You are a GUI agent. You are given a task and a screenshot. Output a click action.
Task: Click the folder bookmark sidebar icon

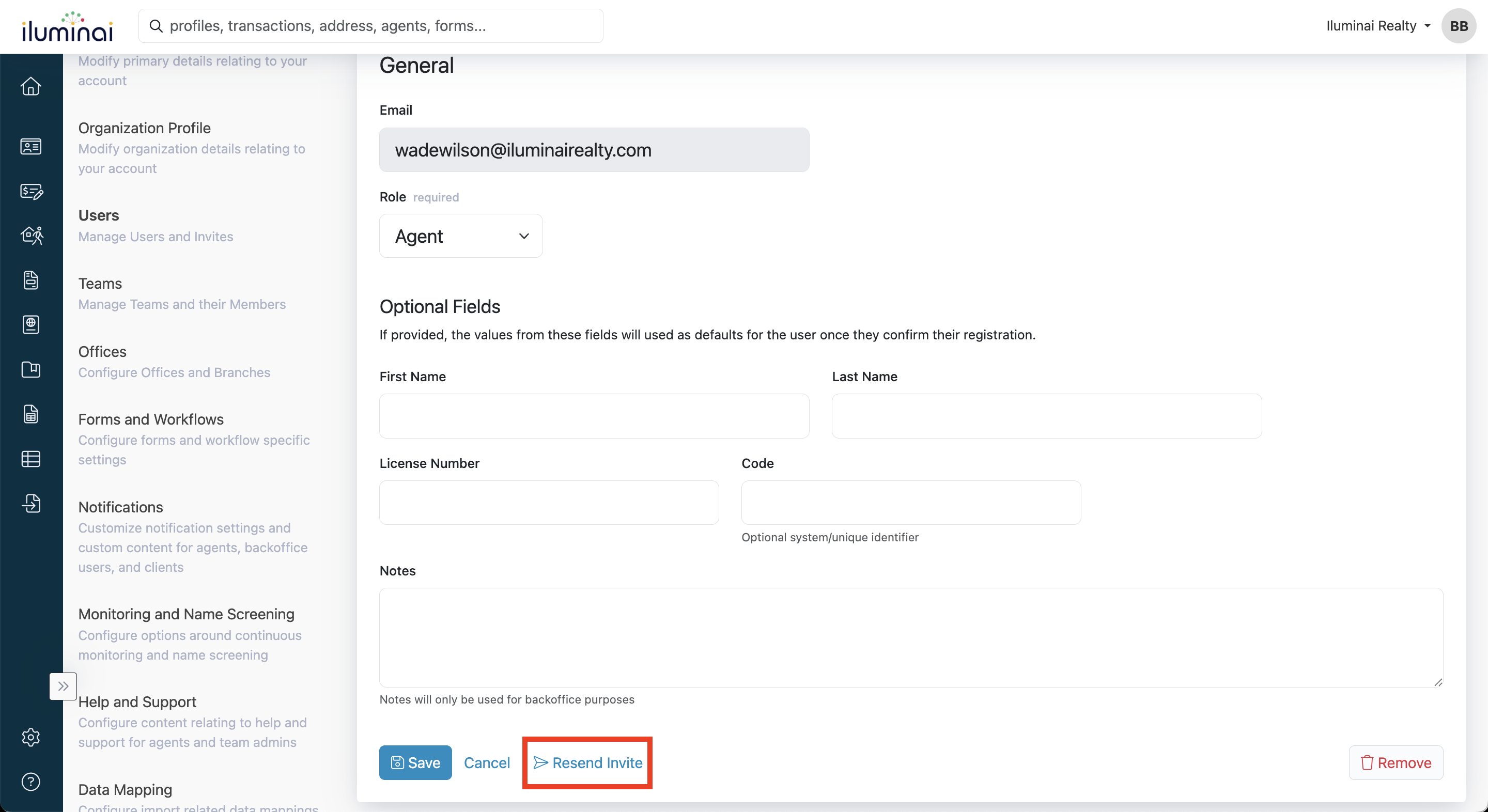point(30,369)
